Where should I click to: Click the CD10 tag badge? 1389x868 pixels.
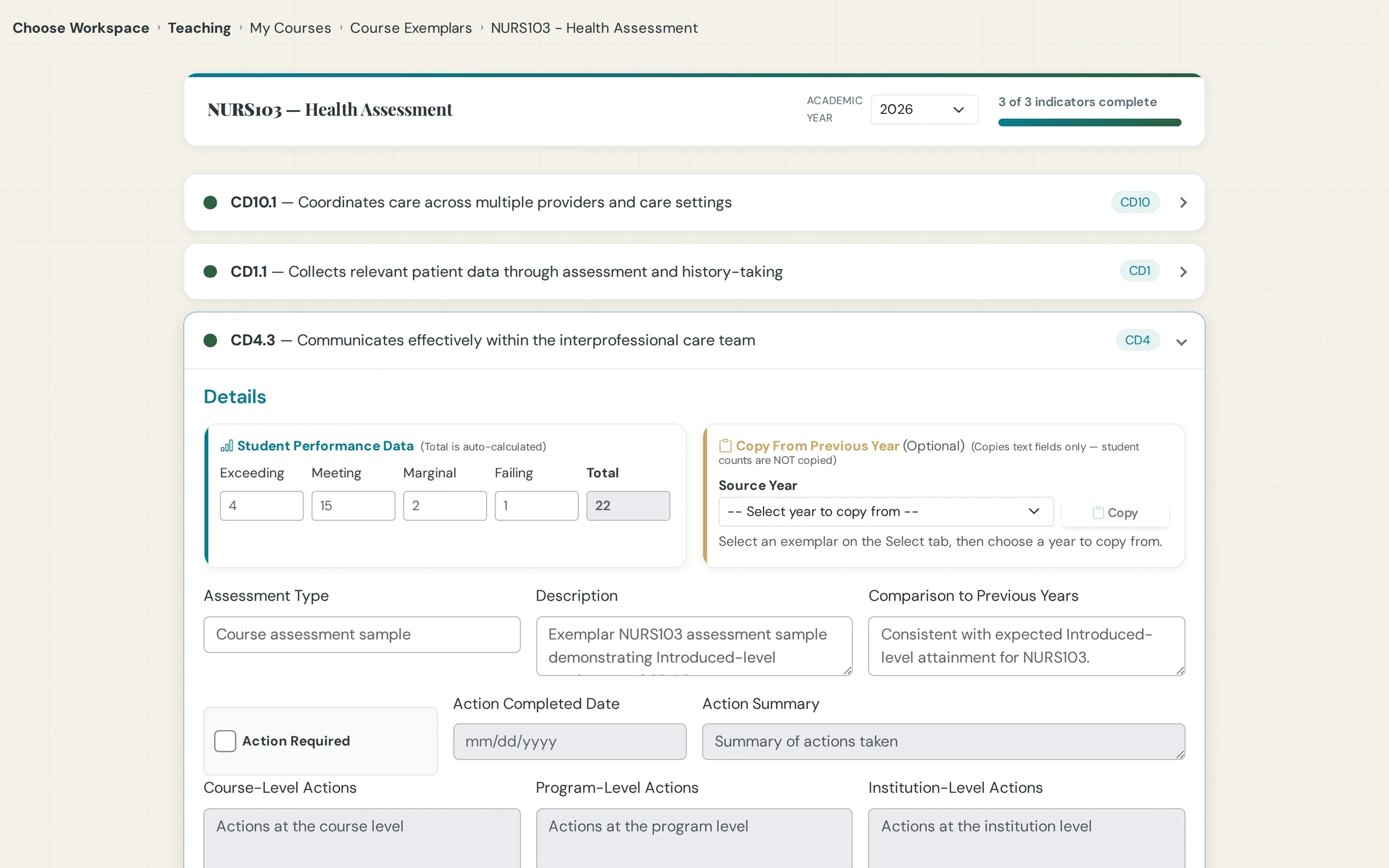(1135, 202)
